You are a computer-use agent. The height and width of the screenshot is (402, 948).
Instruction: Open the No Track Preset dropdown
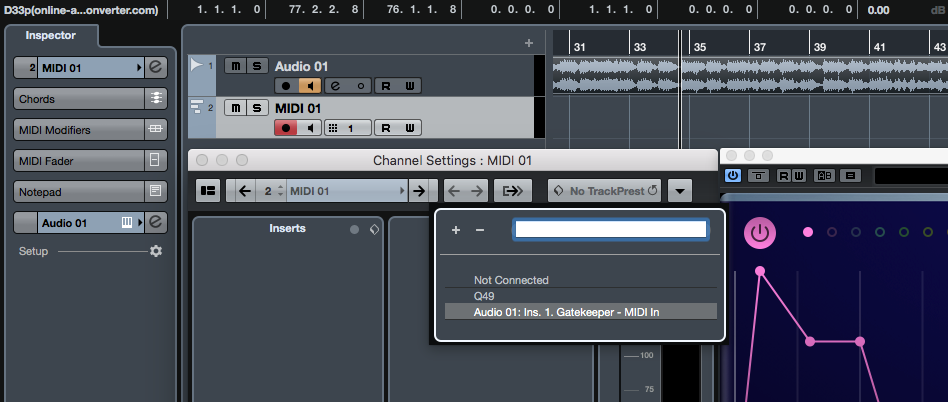click(x=604, y=190)
